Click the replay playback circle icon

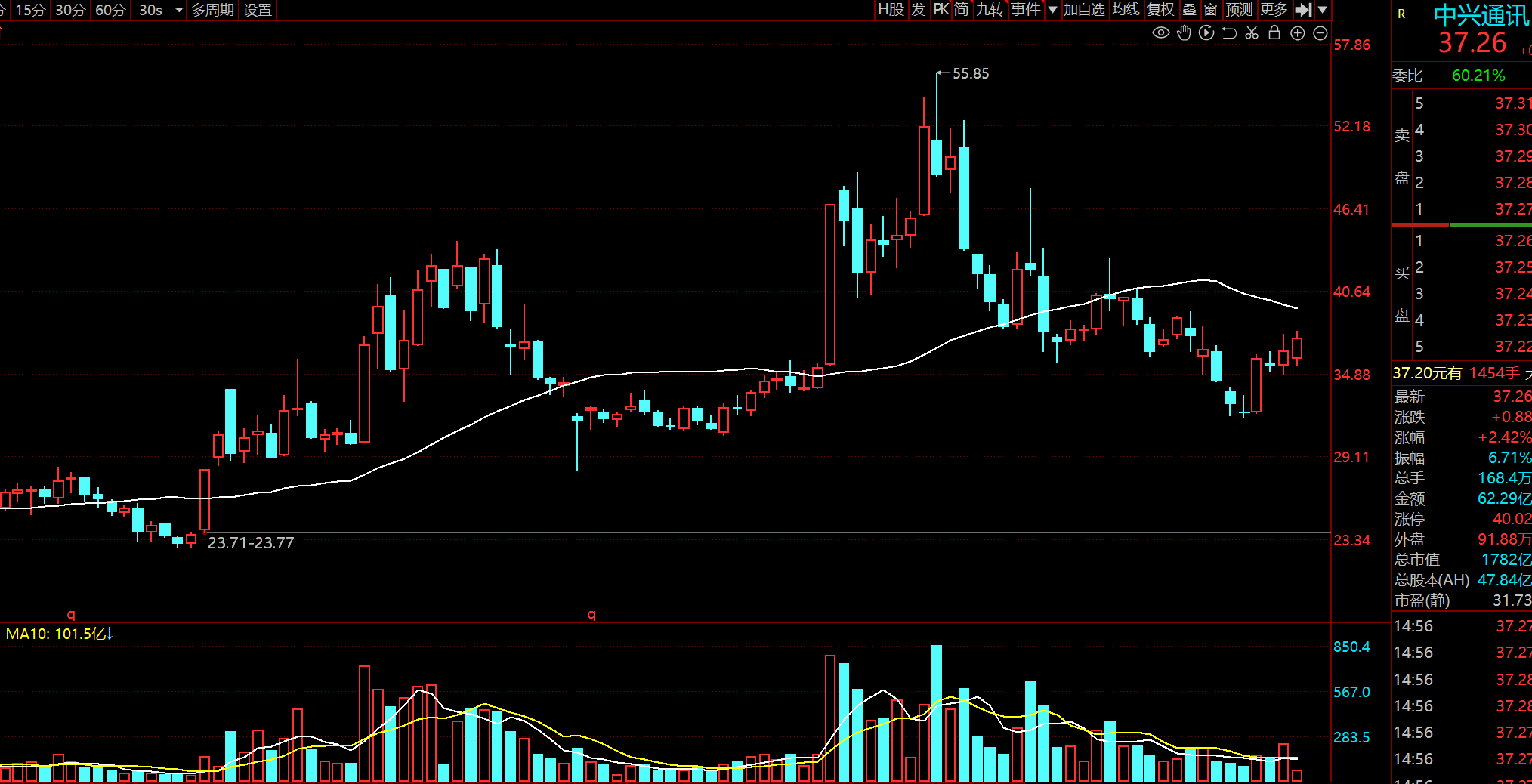1206,32
